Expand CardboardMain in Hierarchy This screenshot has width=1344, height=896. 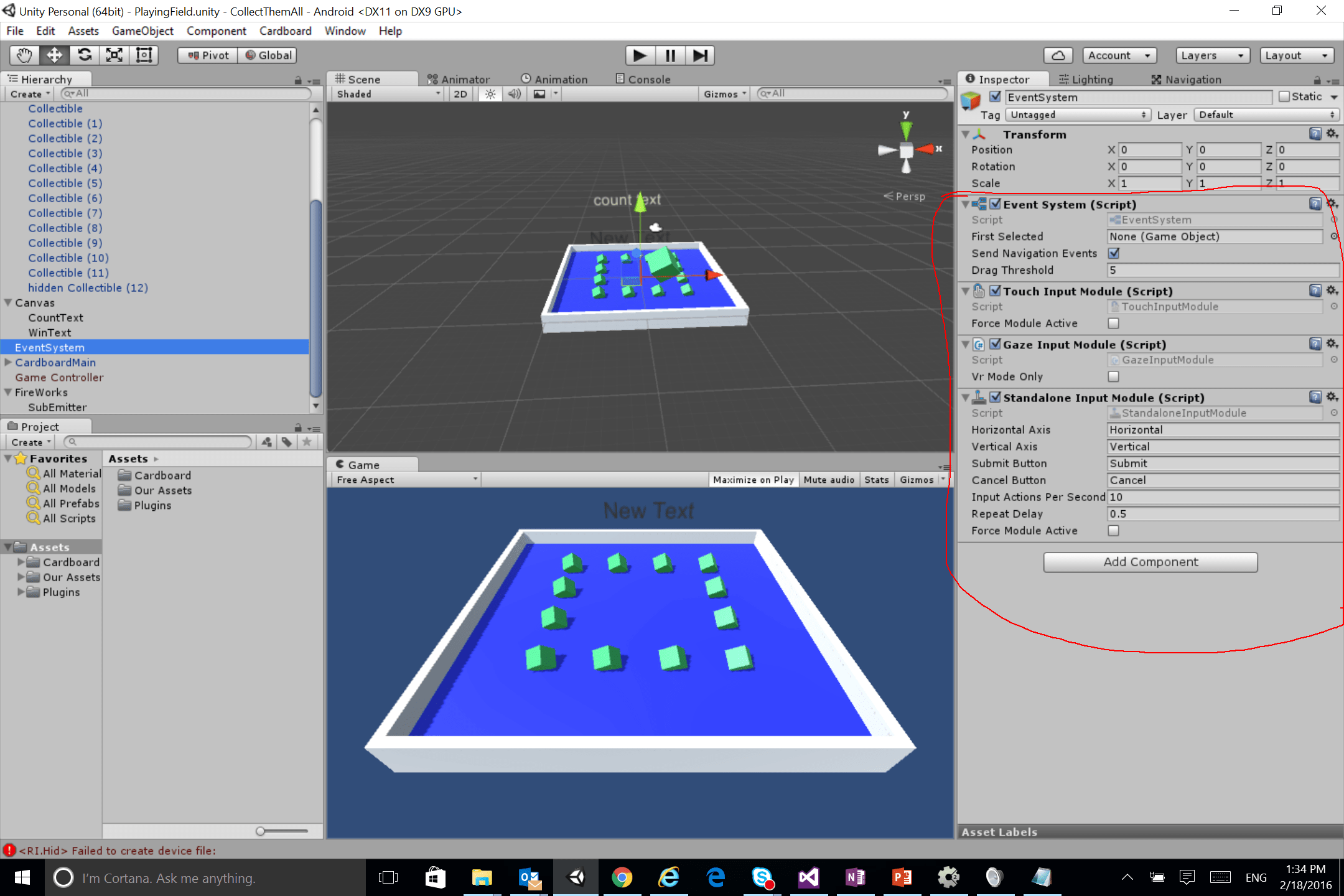(8, 363)
